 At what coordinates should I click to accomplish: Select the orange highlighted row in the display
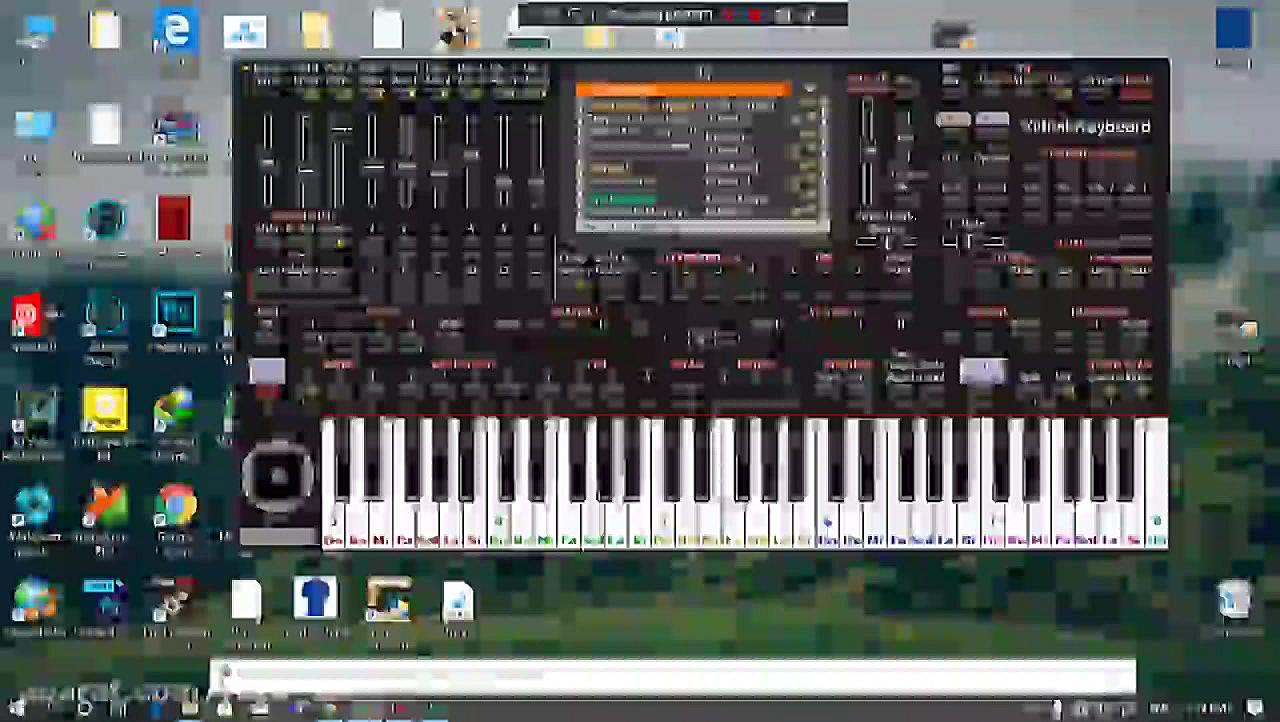tap(682, 90)
